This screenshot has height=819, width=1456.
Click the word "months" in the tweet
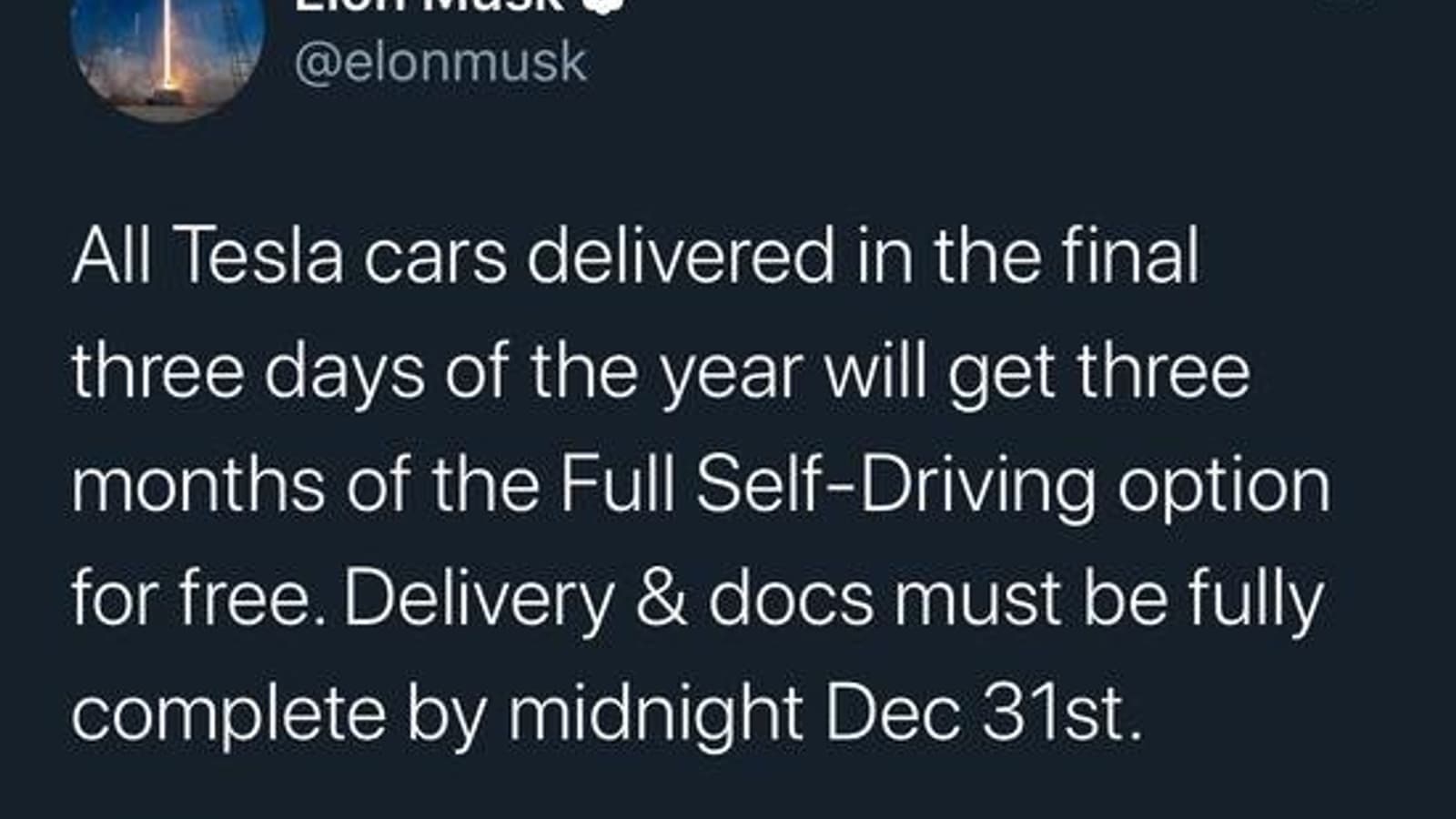tap(198, 484)
